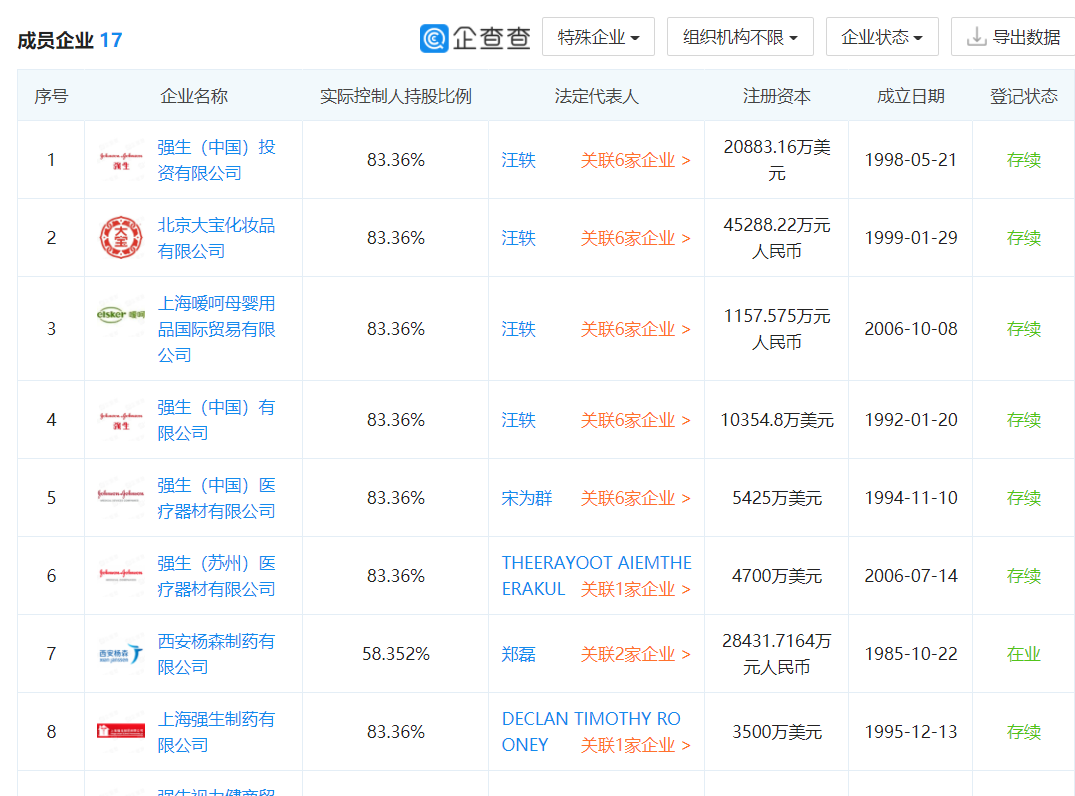The height and width of the screenshot is (796, 1075).
Task: Click the elsker 嗳呵 company logo
Action: pyautogui.click(x=121, y=315)
